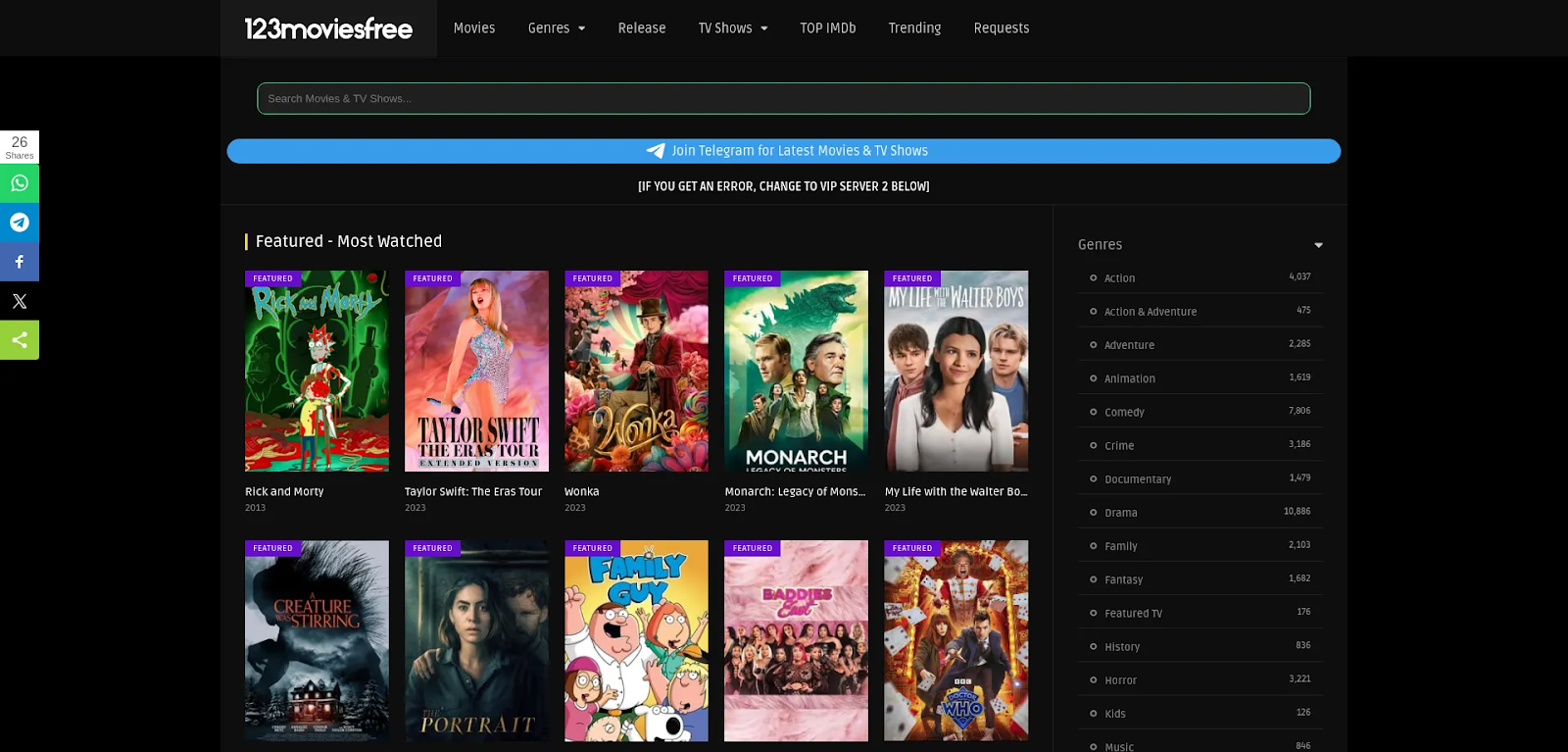Open the Family Guy poster
Viewport: 1568px width, 752px height.
point(636,641)
